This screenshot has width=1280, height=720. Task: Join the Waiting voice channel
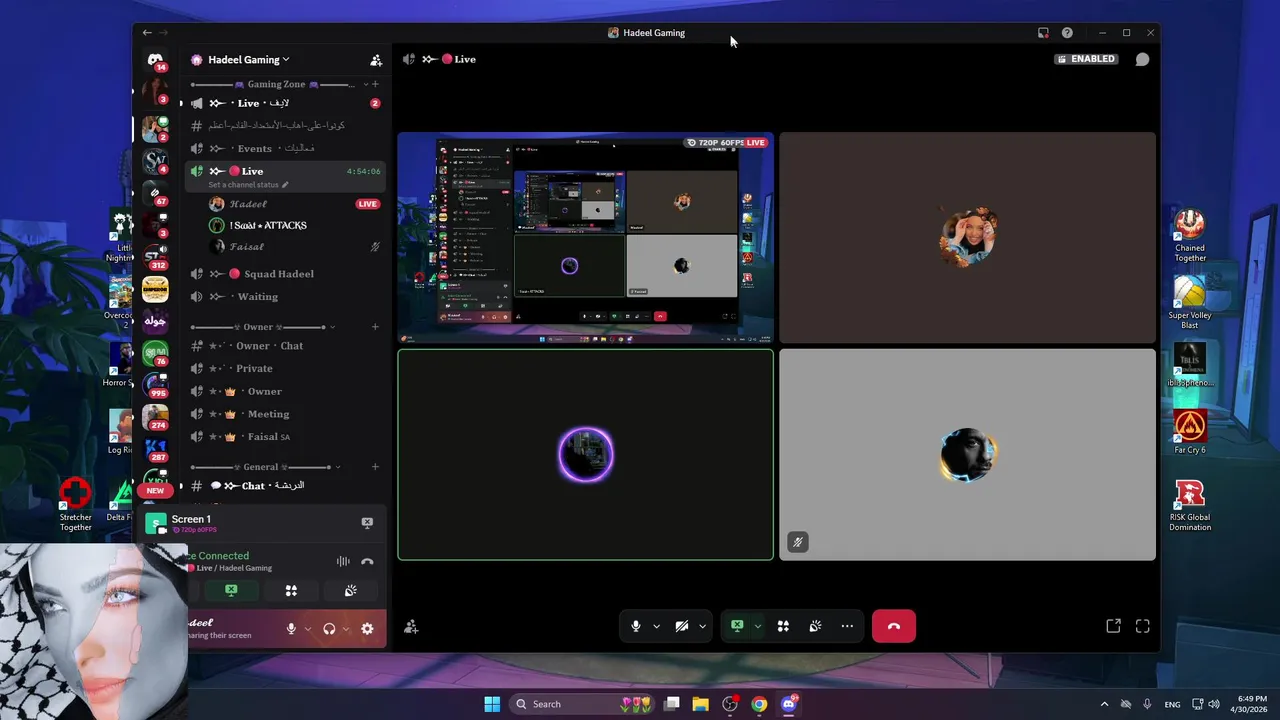[285, 297]
